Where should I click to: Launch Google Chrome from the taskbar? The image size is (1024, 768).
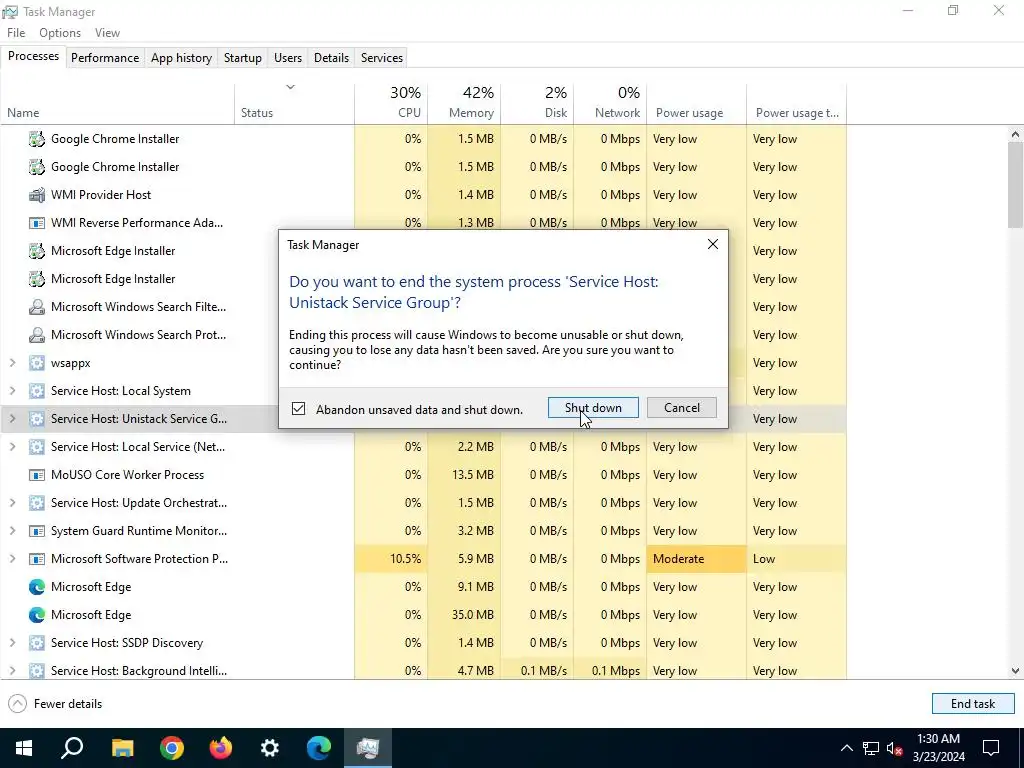coord(172,748)
